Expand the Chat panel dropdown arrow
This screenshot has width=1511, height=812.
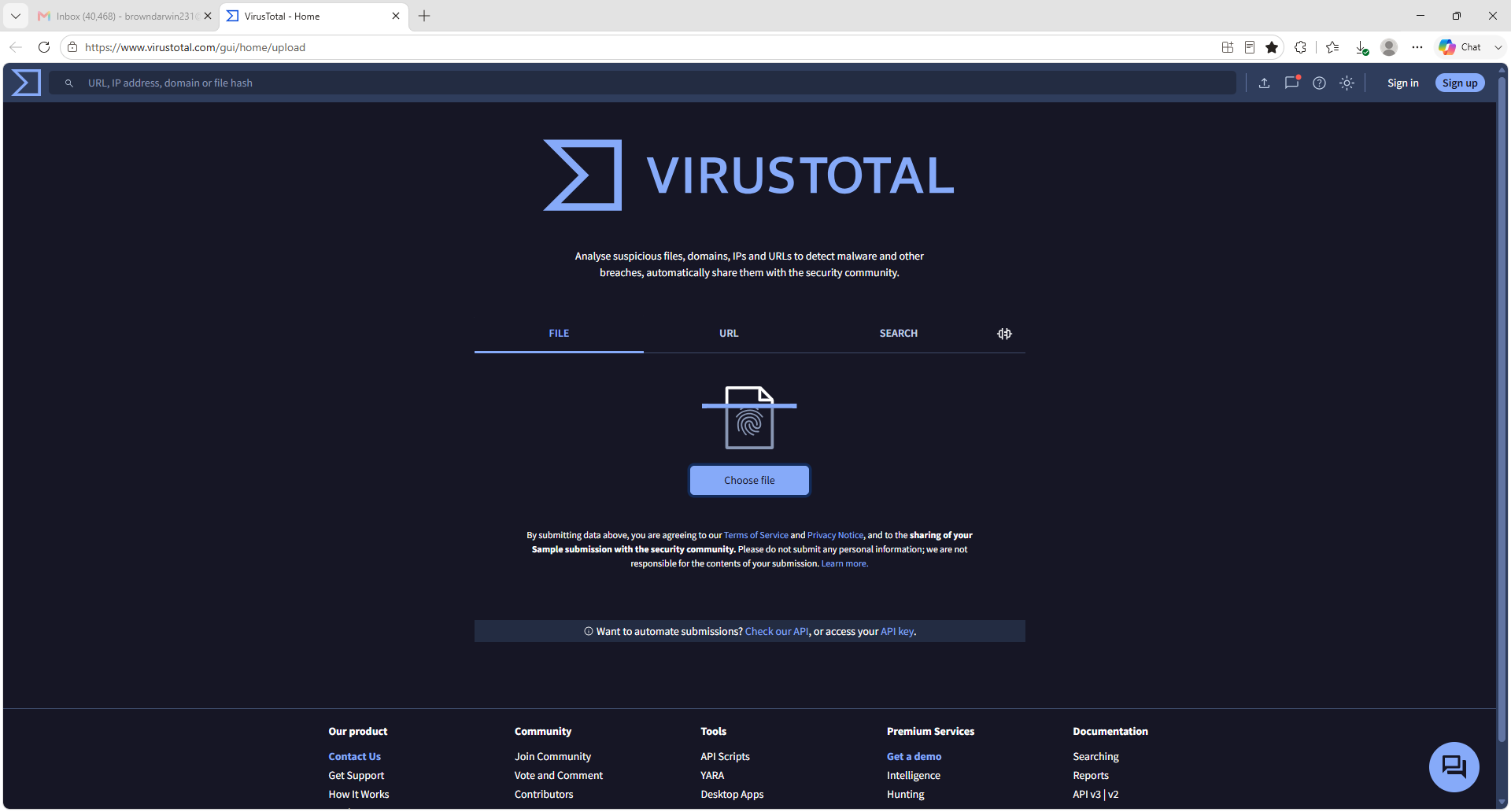tap(1498, 47)
